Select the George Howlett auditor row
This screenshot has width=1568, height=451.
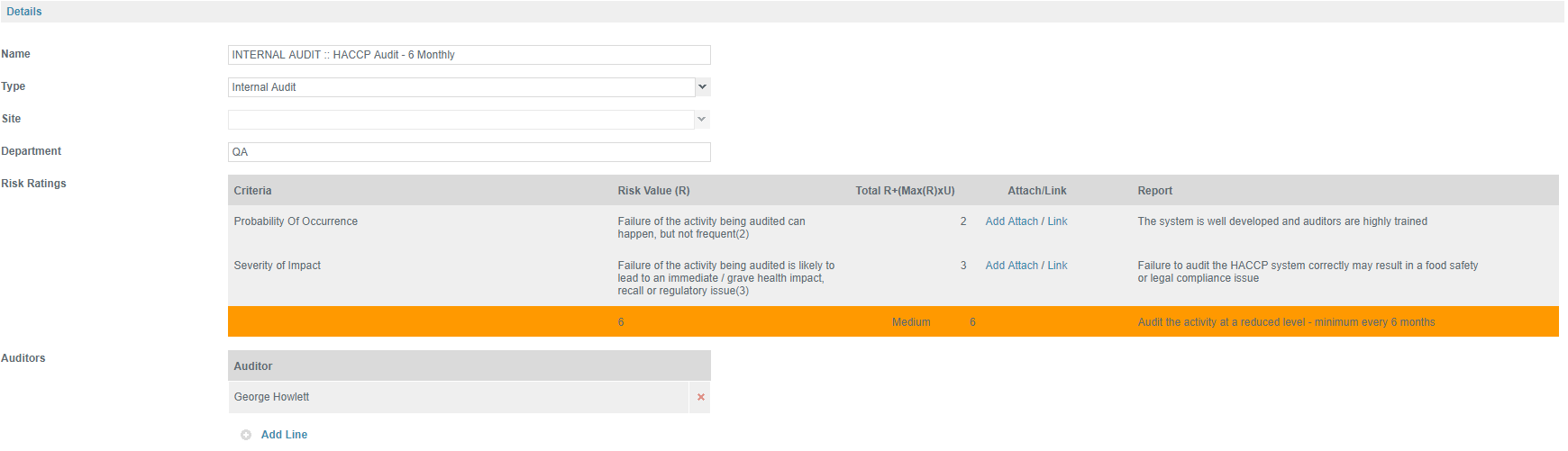(459, 397)
